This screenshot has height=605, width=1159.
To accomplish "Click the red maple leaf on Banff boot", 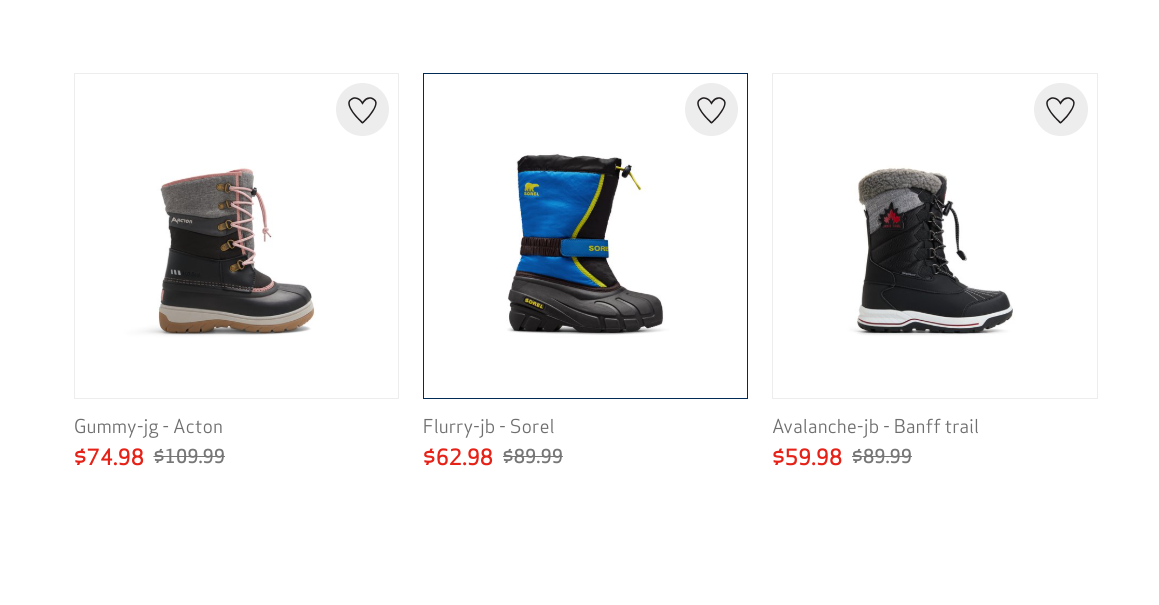I will [x=891, y=217].
